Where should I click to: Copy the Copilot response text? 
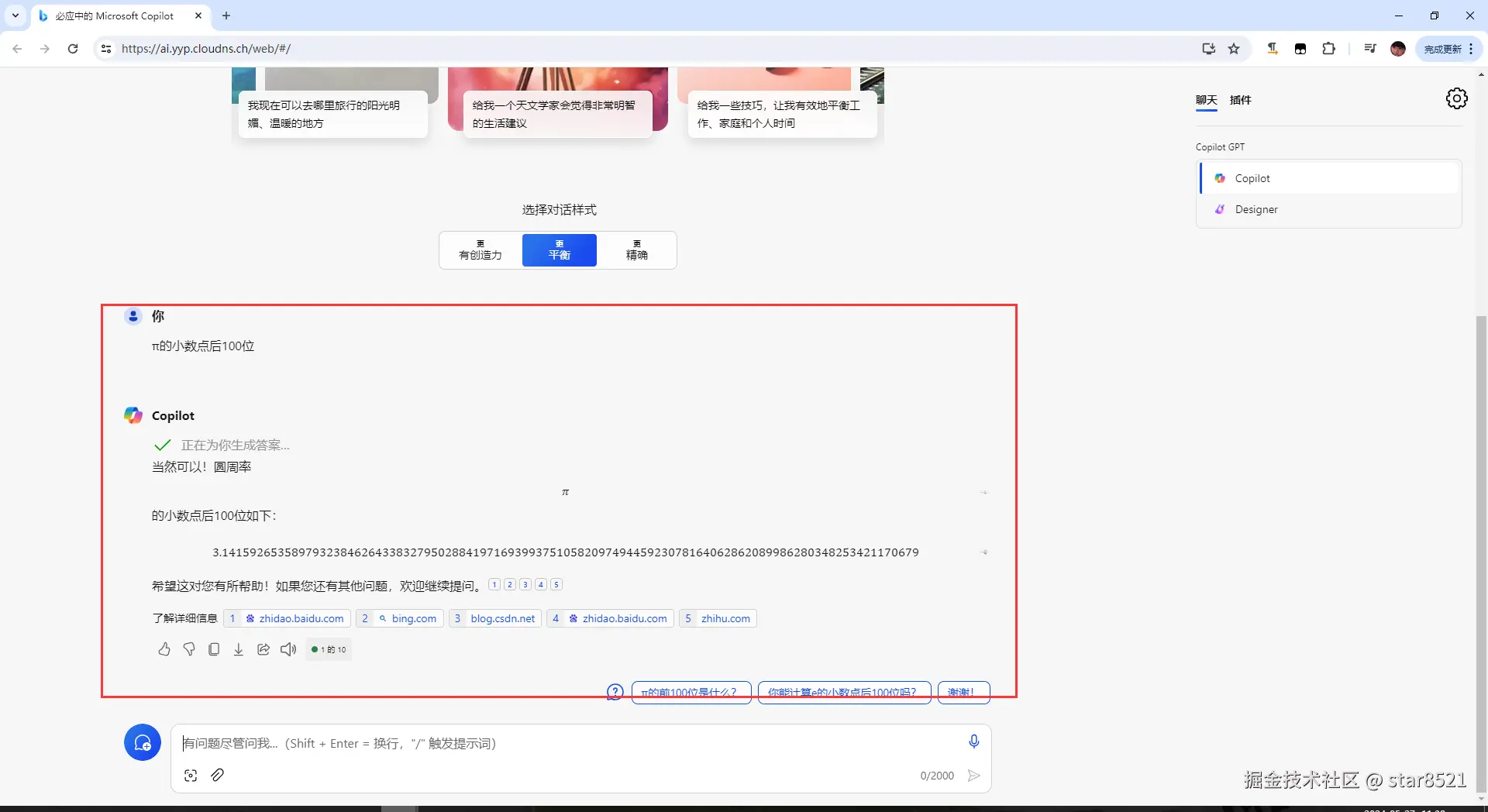click(214, 649)
